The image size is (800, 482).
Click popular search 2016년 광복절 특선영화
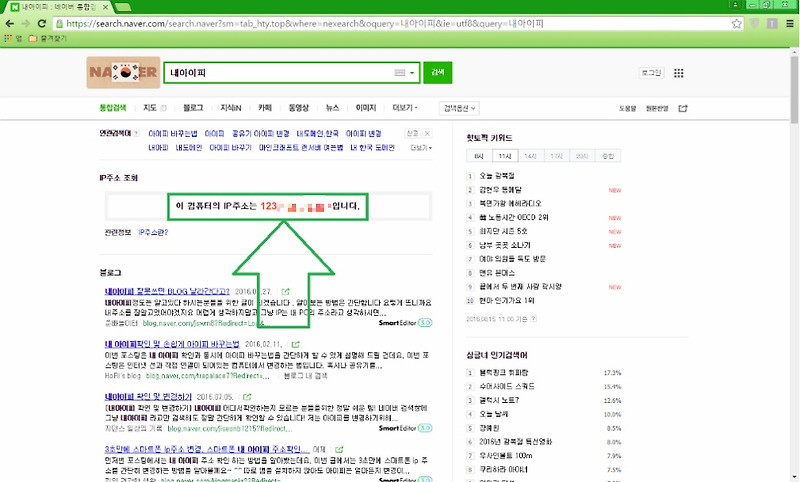[x=515, y=442]
